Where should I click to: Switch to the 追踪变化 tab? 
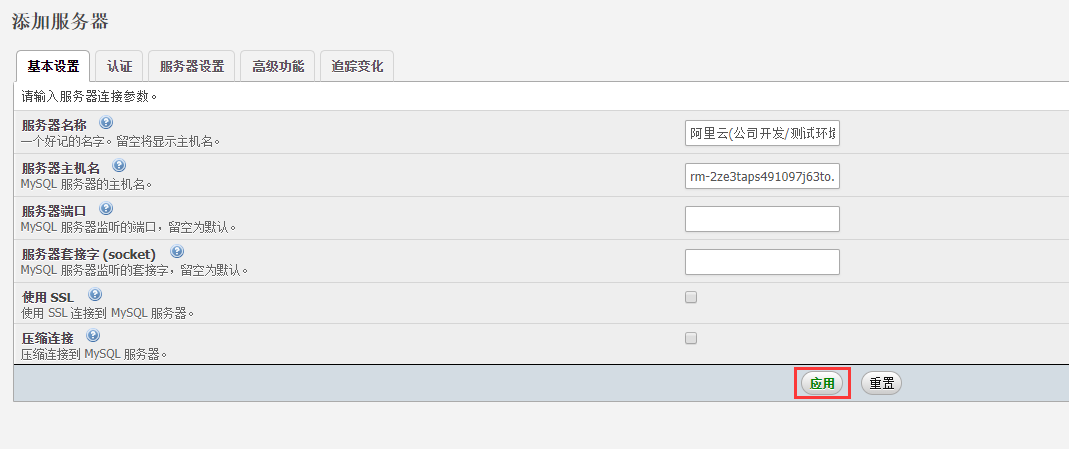[x=357, y=66]
